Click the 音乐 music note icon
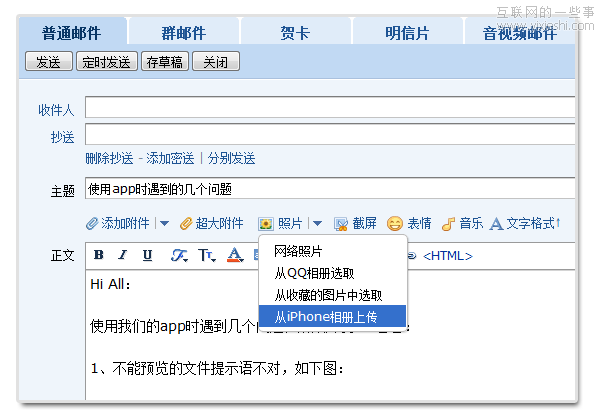This screenshot has width=600, height=420. tap(448, 224)
